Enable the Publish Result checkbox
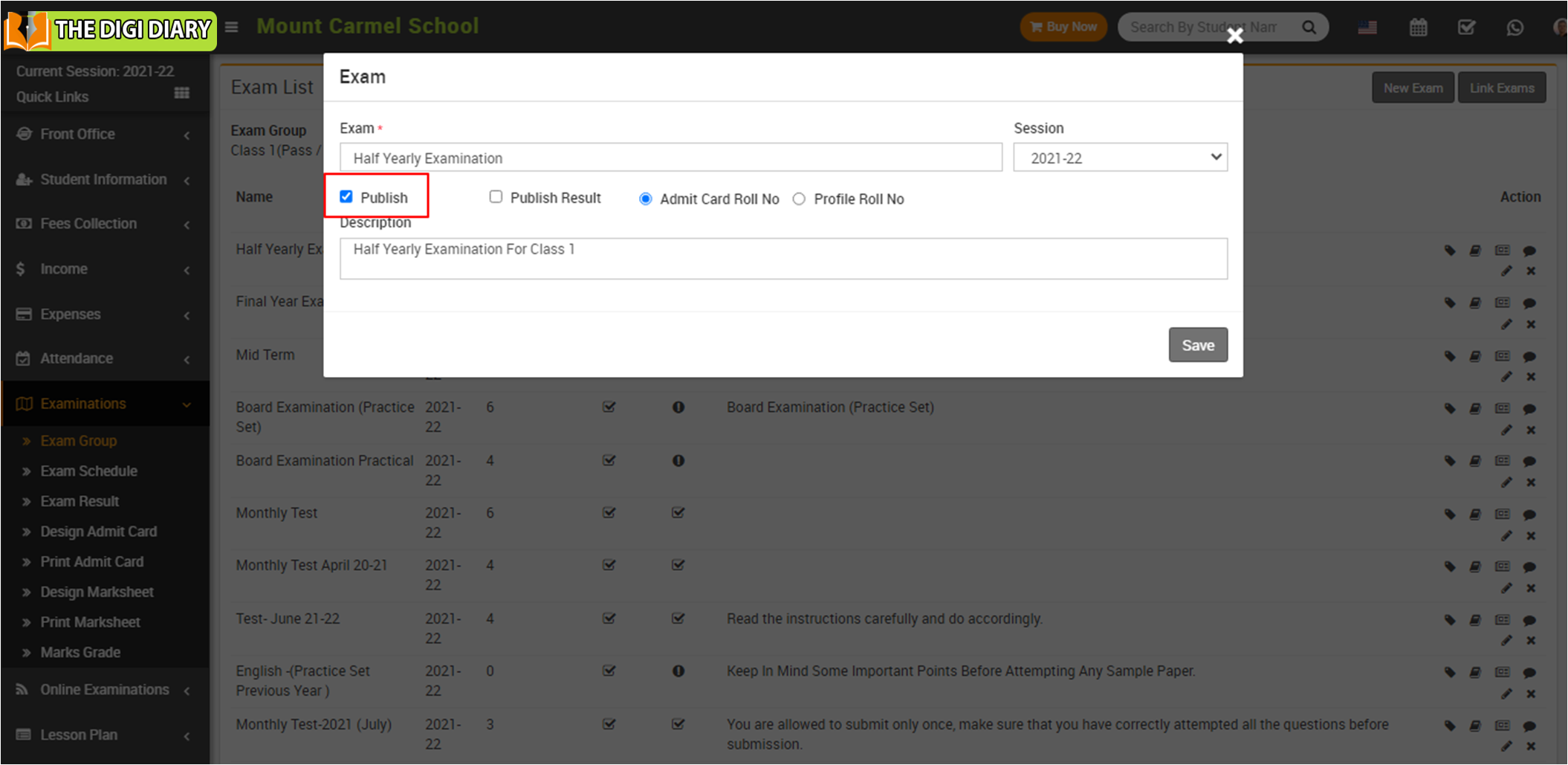 tap(496, 197)
